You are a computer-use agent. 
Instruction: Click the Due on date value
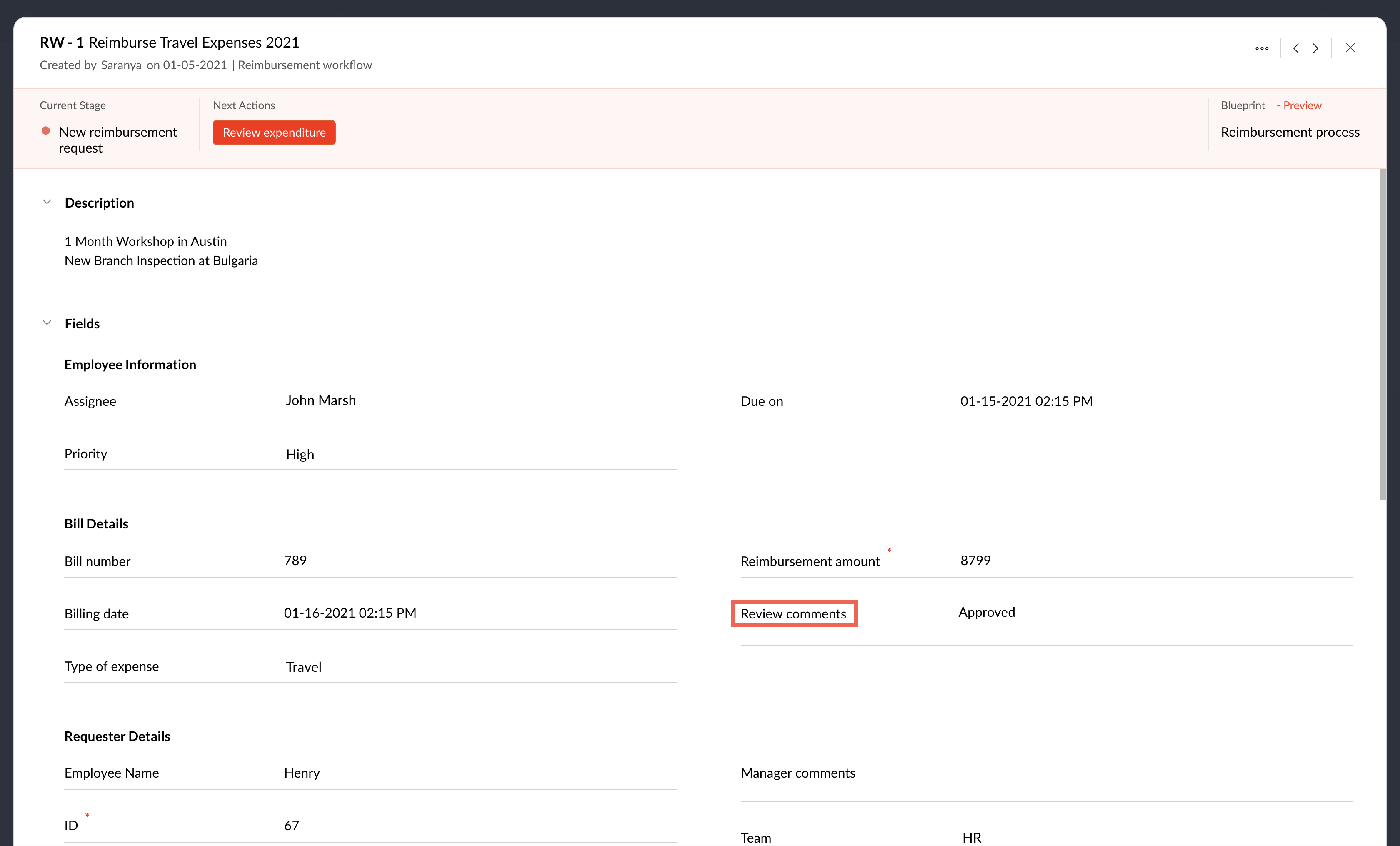[1026, 401]
